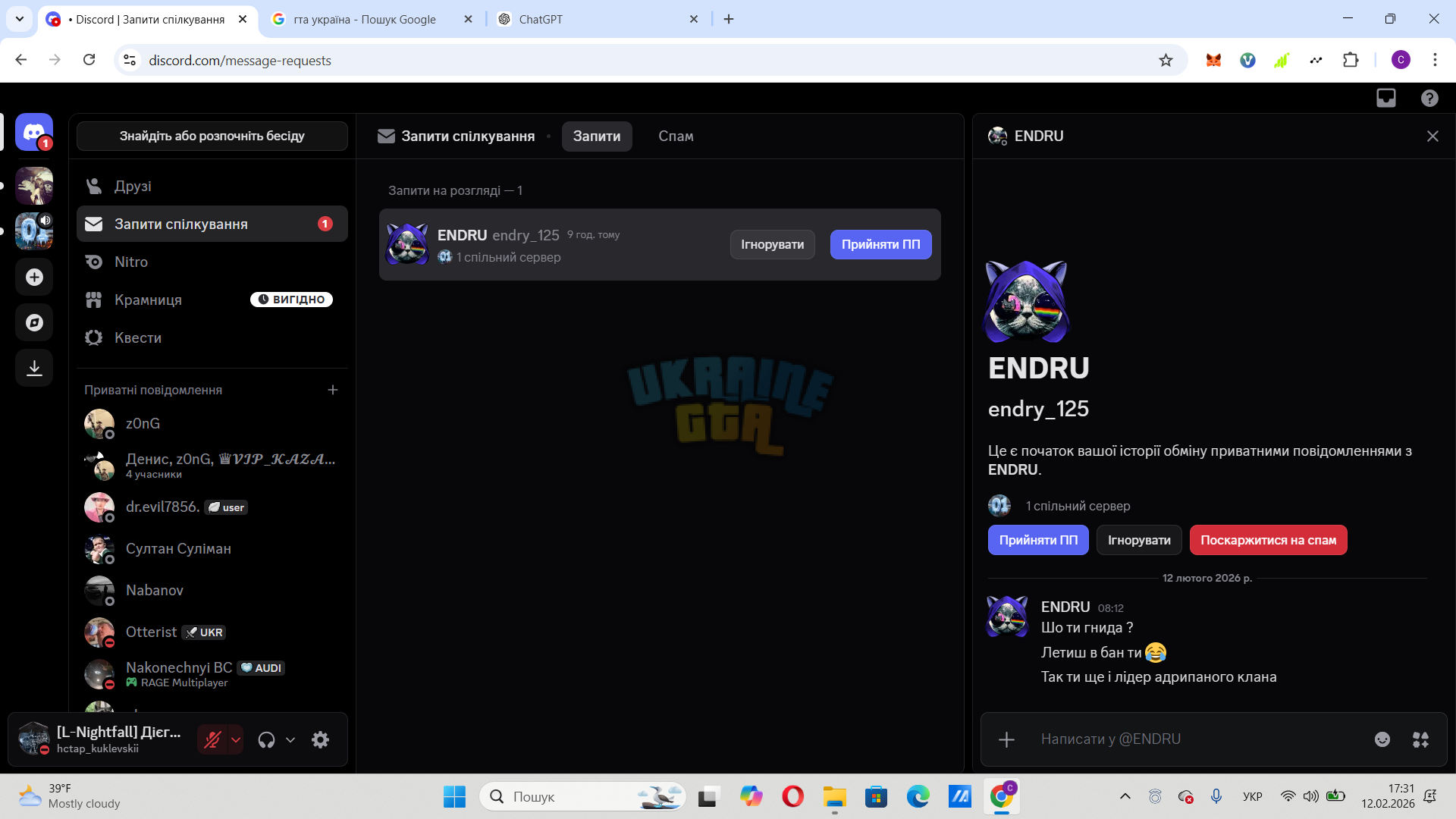Open the Discover servers compass icon
Image resolution: width=1456 pixels, height=819 pixels.
(34, 322)
